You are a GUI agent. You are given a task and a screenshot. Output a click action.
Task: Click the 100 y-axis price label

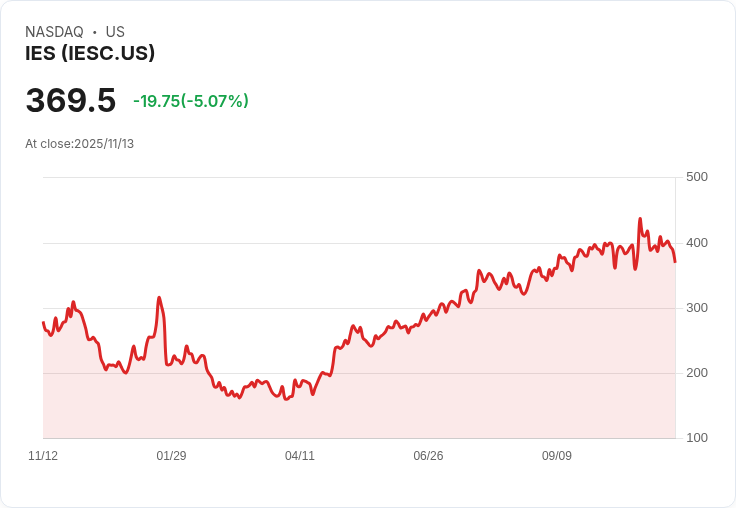click(x=696, y=438)
